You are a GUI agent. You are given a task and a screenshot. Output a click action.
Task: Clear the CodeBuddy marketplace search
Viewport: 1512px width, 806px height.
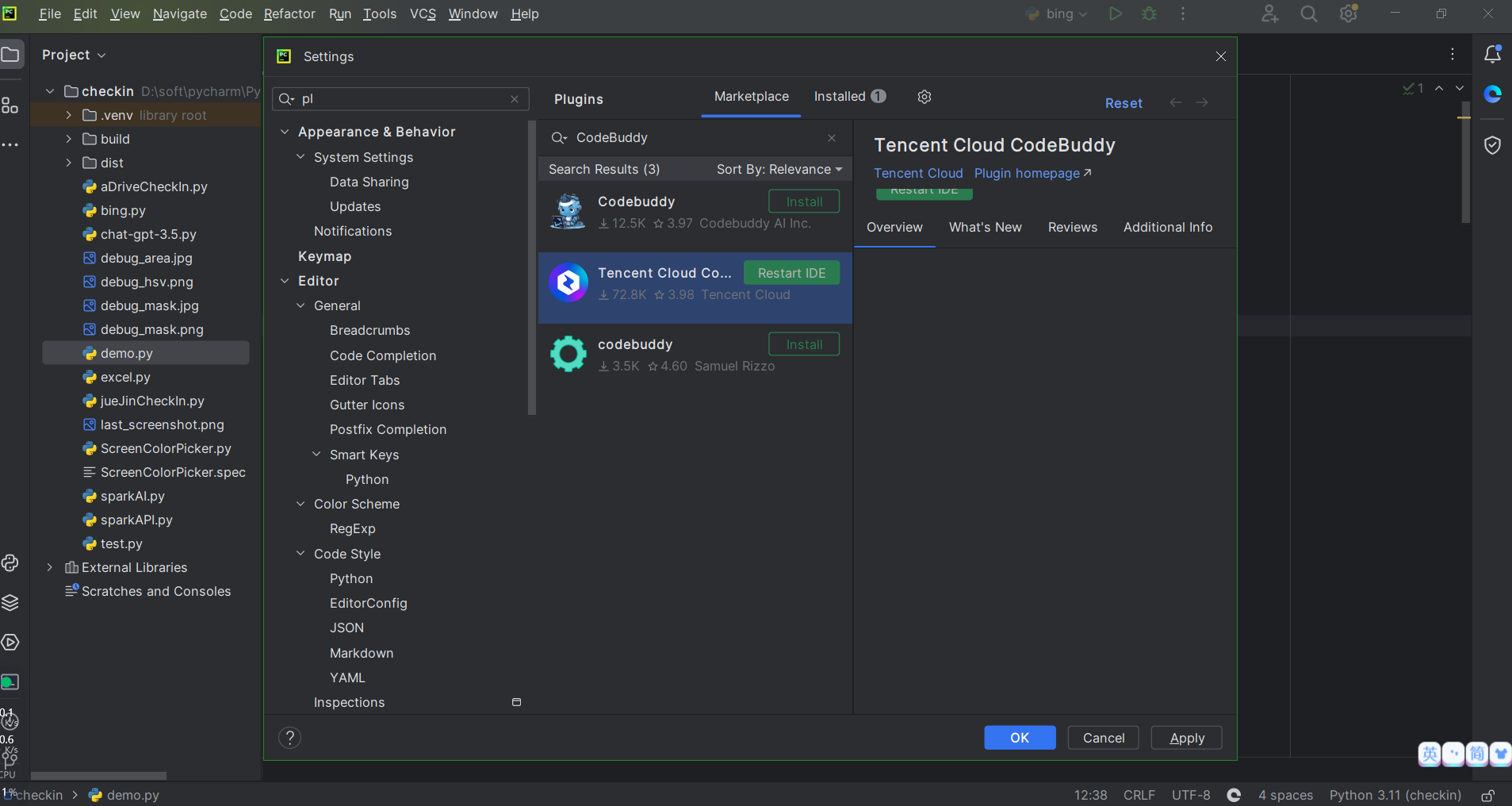pyautogui.click(x=832, y=138)
